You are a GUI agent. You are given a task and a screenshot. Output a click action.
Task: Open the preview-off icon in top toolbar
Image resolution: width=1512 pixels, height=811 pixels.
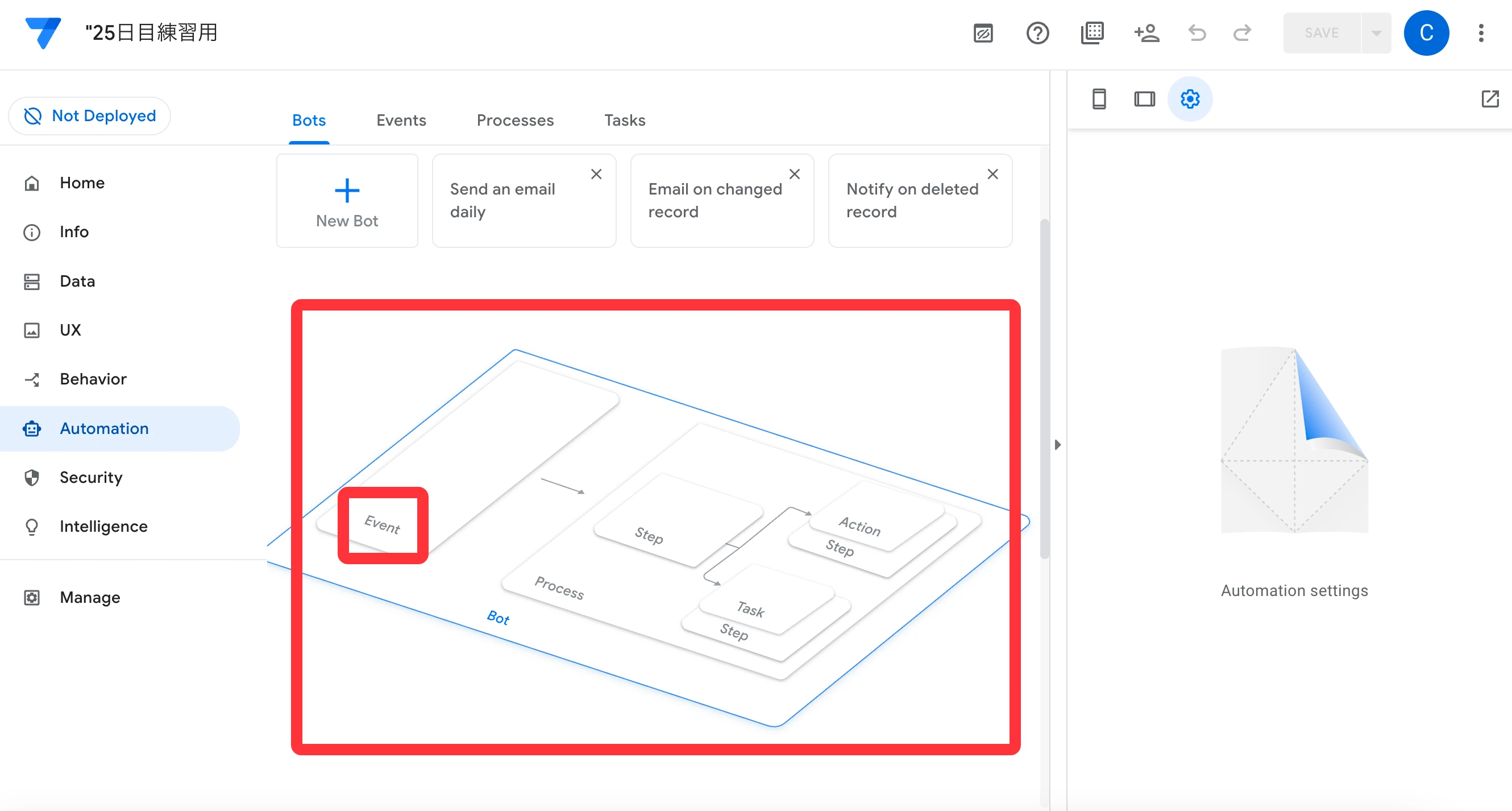coord(983,33)
